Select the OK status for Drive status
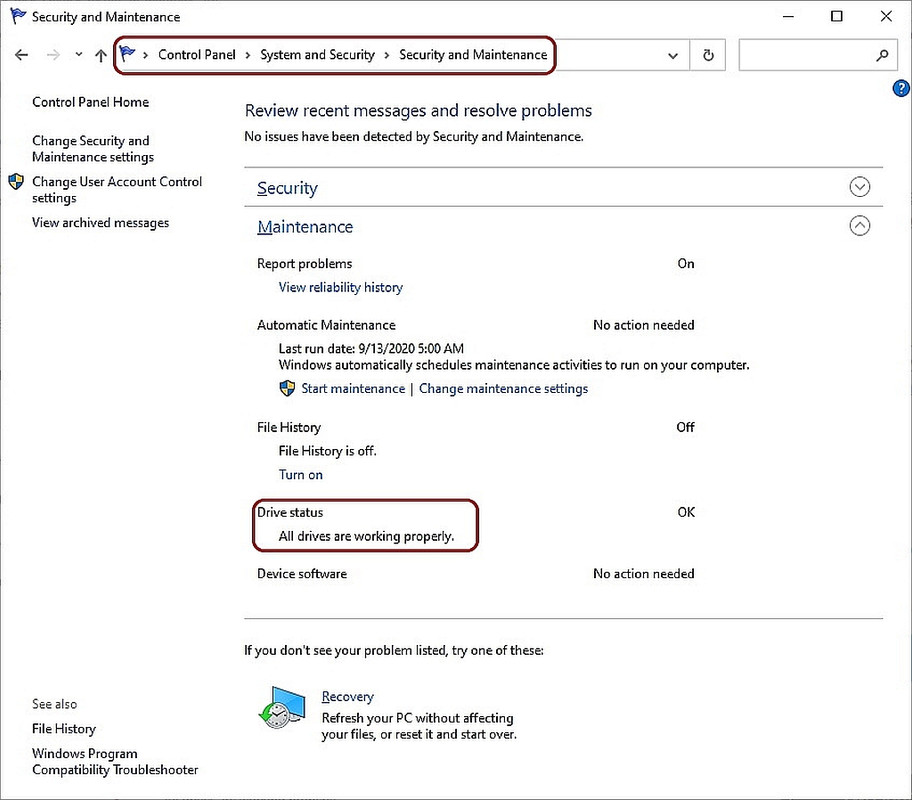The image size is (912, 800). (x=686, y=513)
